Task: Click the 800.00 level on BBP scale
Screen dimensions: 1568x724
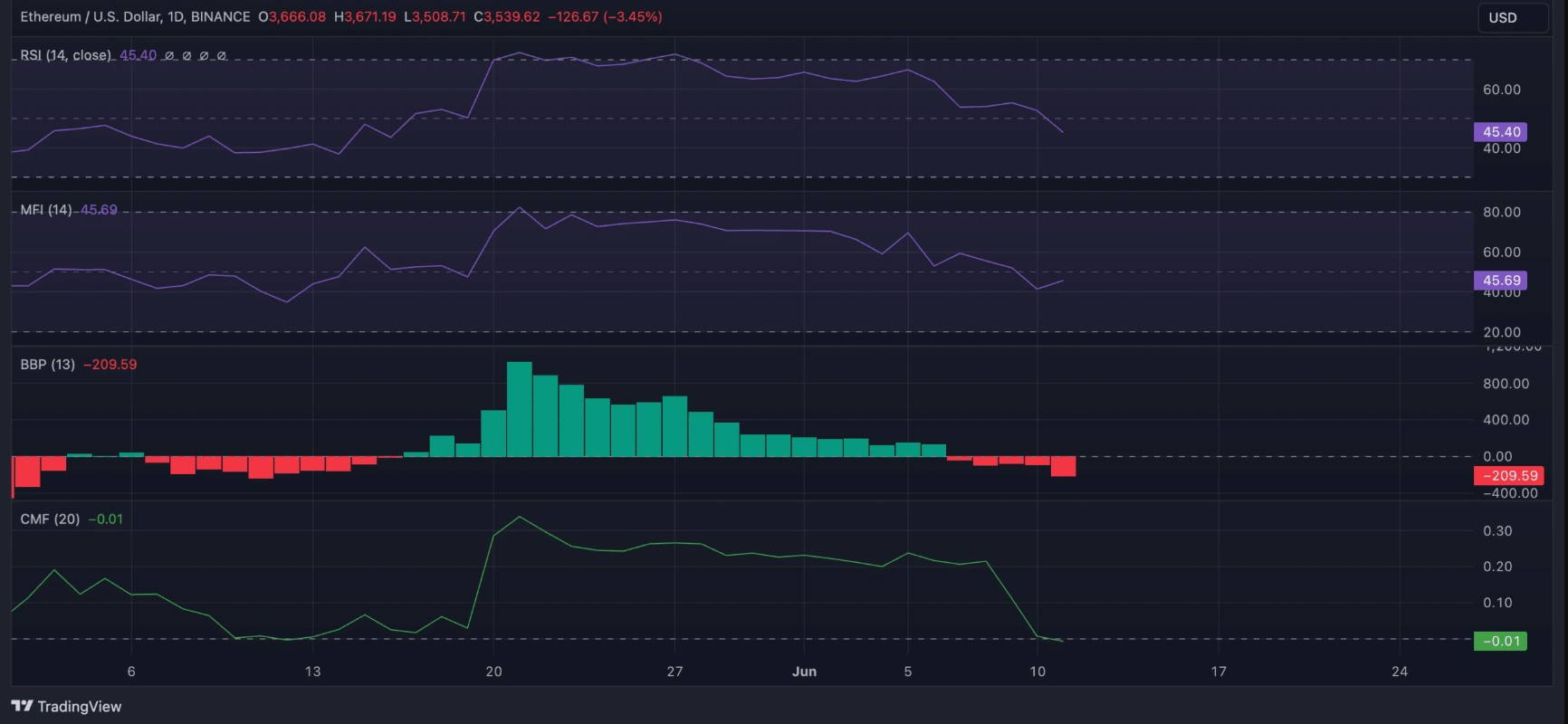Action: click(x=1506, y=384)
